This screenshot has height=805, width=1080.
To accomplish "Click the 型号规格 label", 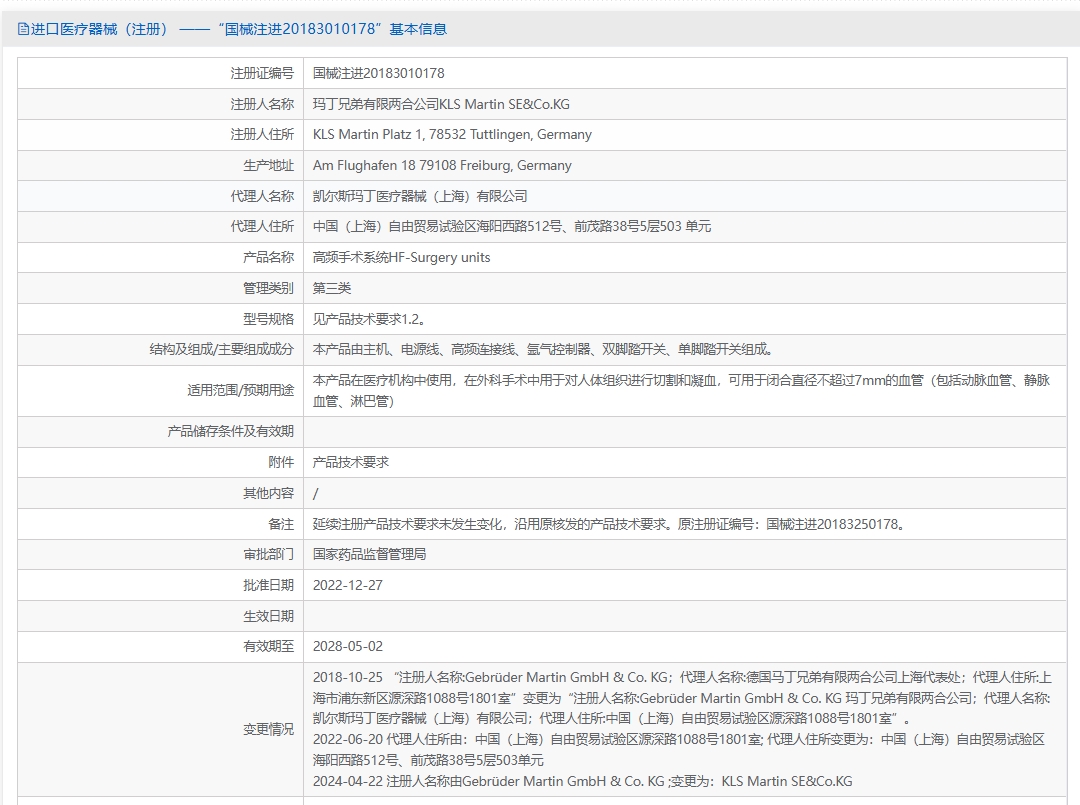I will (268, 319).
